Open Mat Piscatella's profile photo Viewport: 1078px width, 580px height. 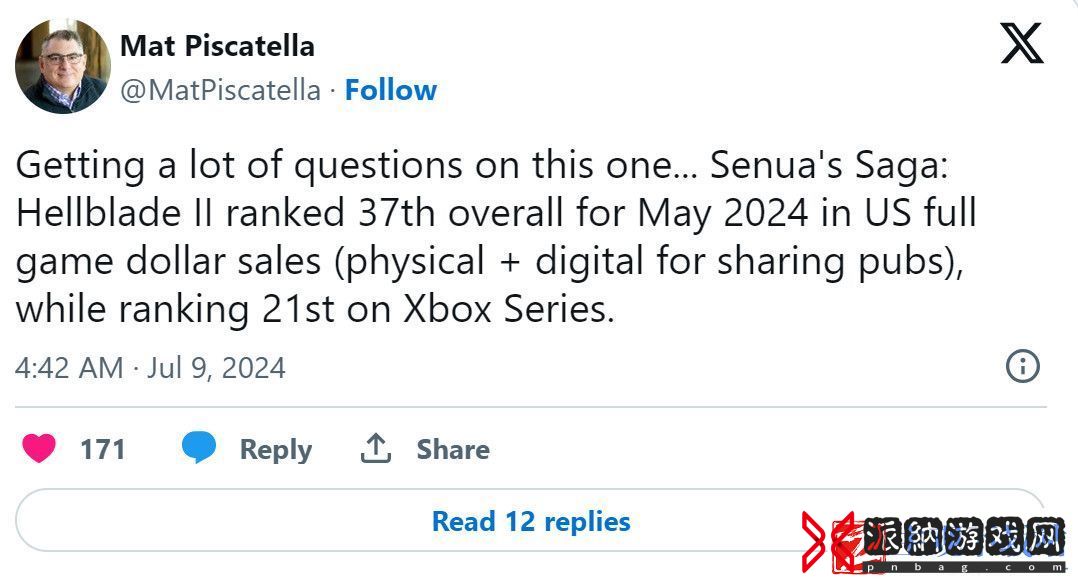[x=63, y=66]
